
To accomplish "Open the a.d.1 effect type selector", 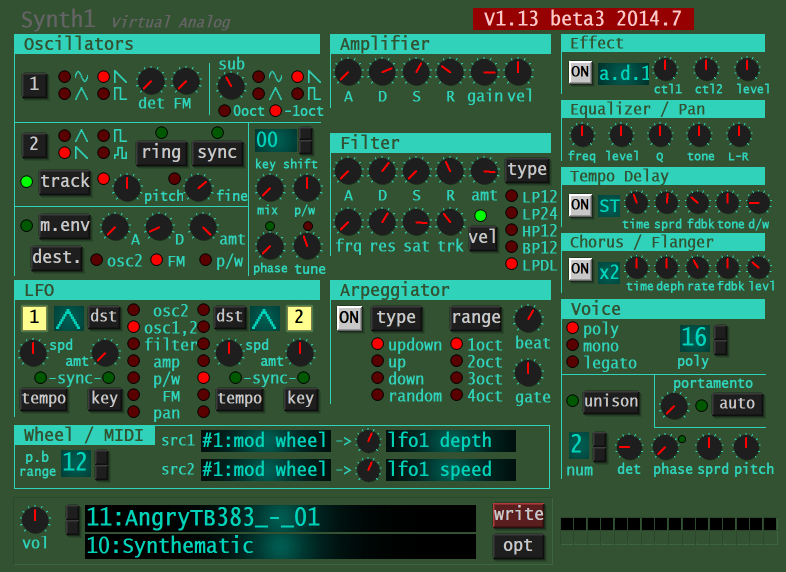I will pos(624,73).
